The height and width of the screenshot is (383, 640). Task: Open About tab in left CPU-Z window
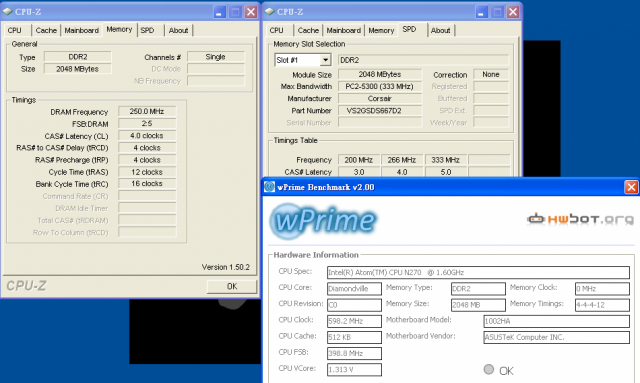pyautogui.click(x=178, y=30)
